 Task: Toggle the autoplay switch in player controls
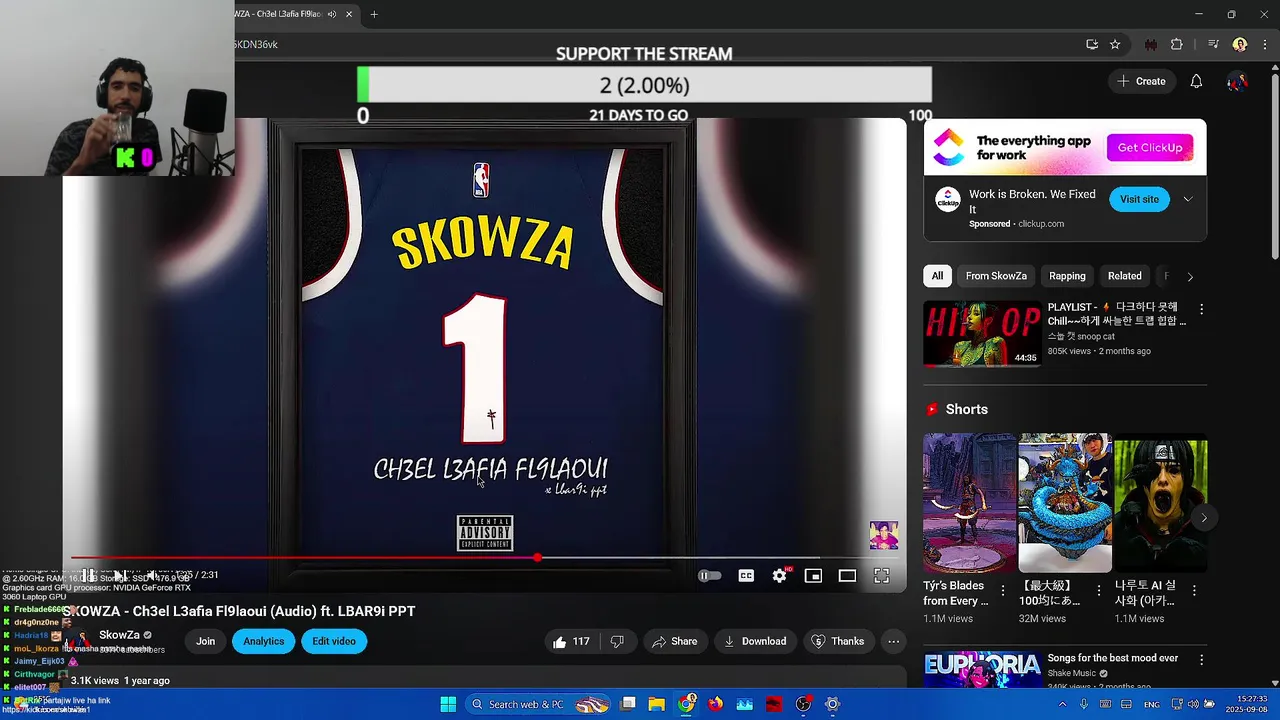709,576
